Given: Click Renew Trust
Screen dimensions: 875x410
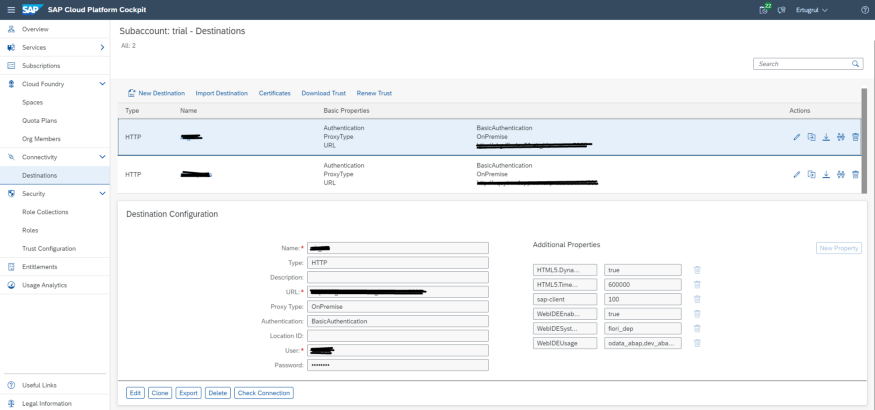Looking at the screenshot, I should pyautogui.click(x=374, y=93).
